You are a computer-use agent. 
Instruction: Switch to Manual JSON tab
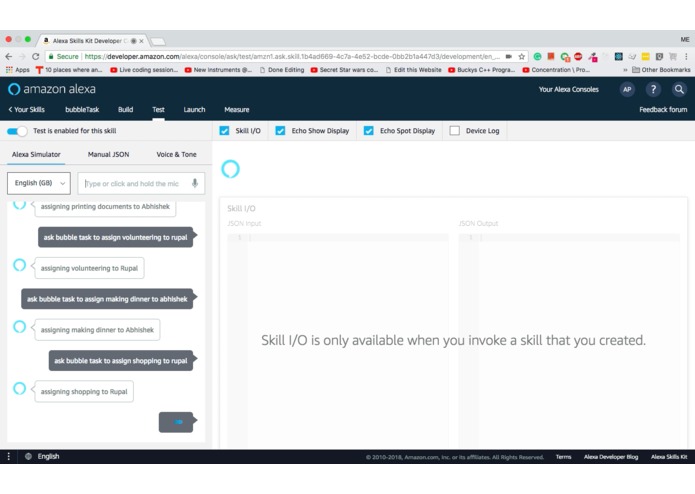(109, 154)
